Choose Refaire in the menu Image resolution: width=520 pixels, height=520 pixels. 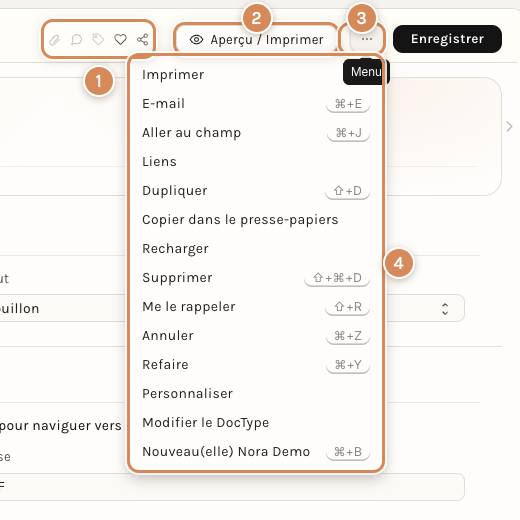click(x=256, y=365)
